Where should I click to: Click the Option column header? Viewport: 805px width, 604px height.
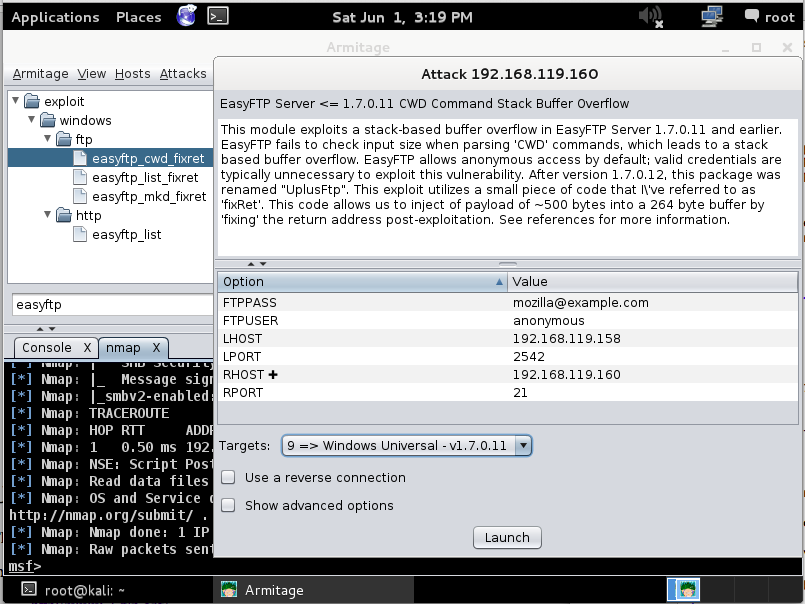click(362, 281)
